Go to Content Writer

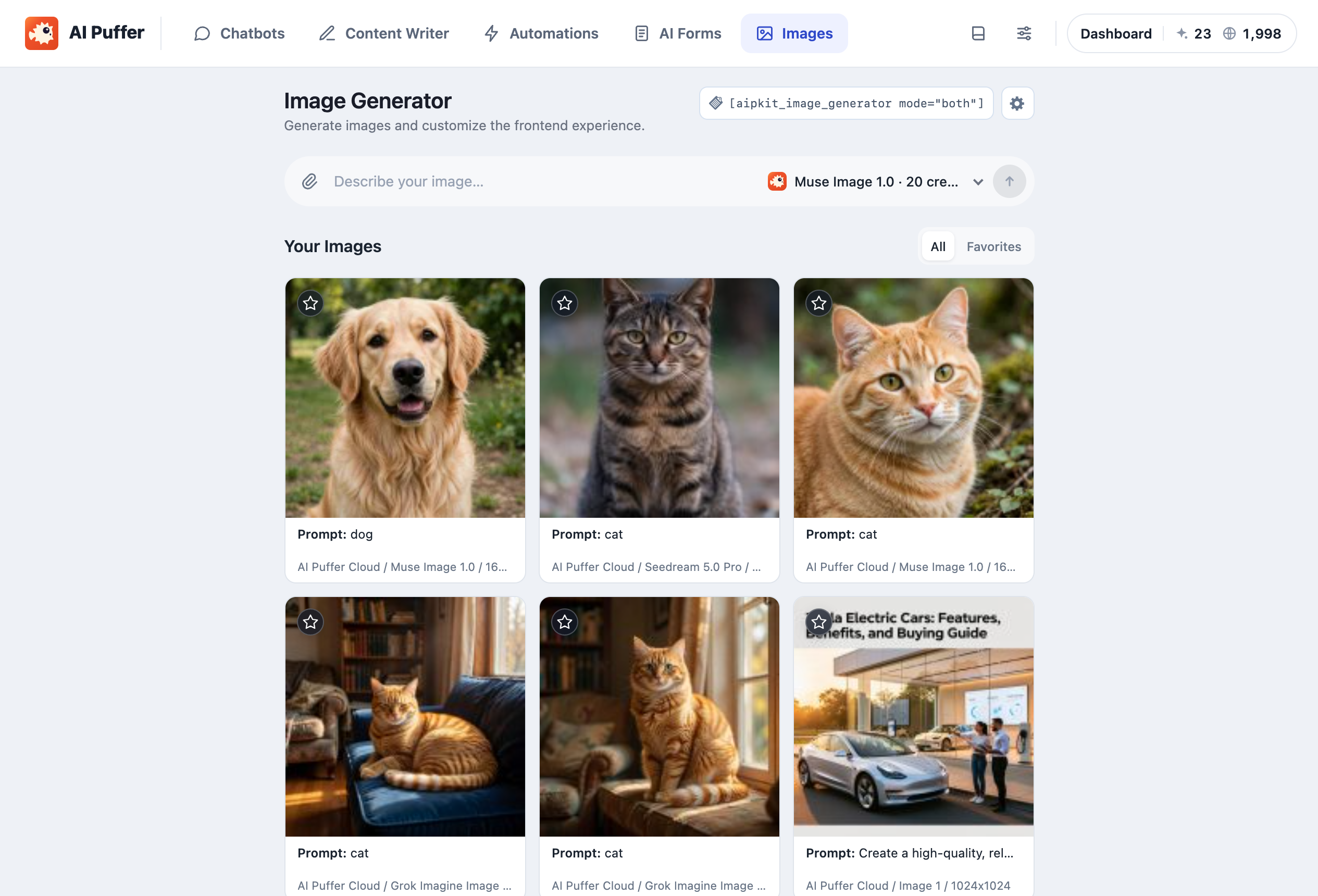click(x=383, y=33)
